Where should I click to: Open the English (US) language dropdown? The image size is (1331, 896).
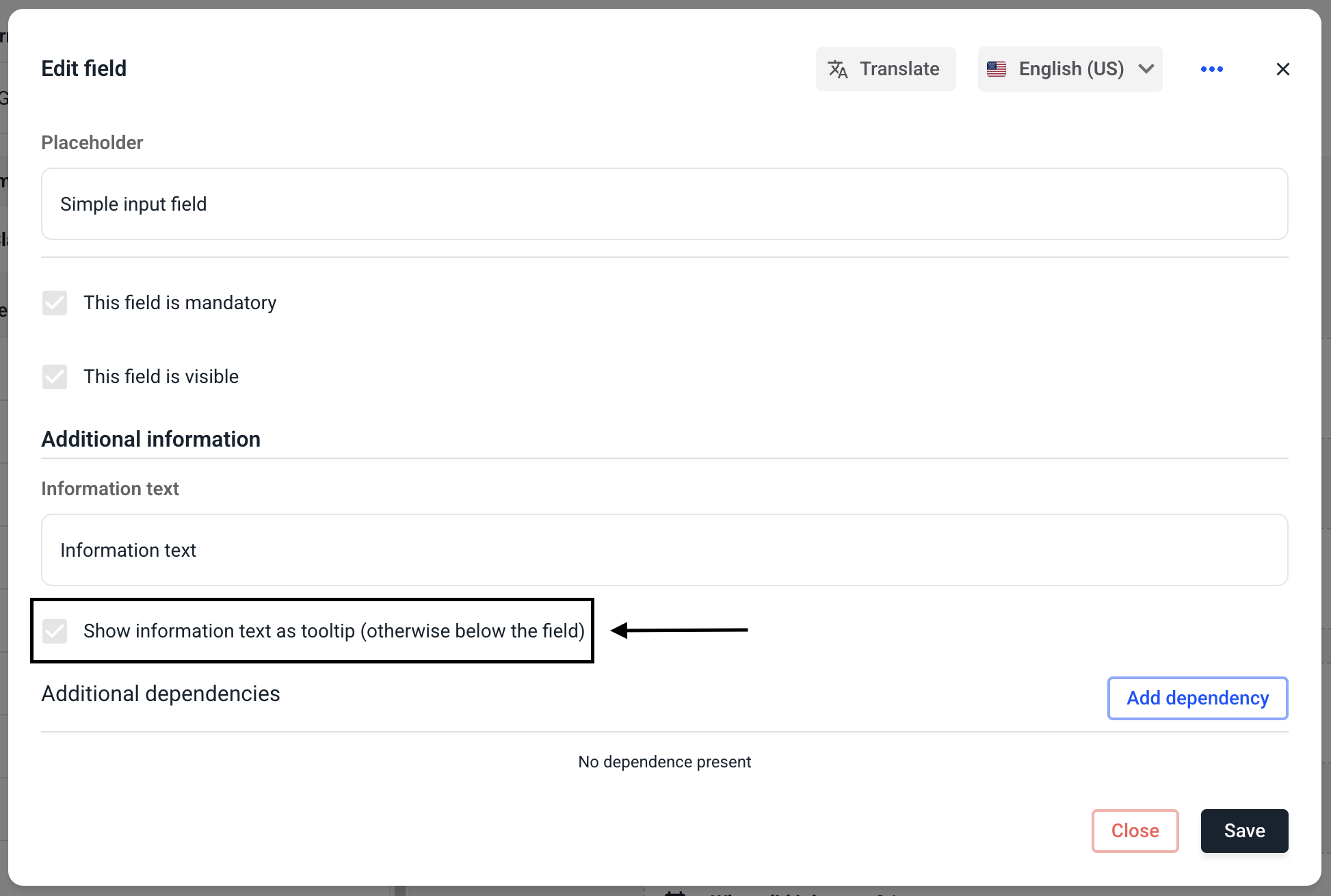click(x=1070, y=69)
